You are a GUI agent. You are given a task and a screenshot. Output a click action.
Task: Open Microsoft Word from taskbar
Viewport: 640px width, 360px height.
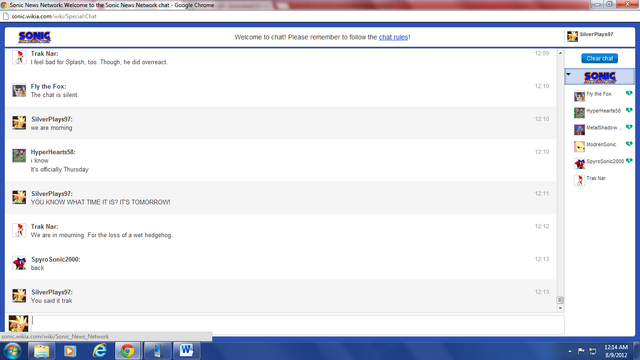pyautogui.click(x=186, y=351)
